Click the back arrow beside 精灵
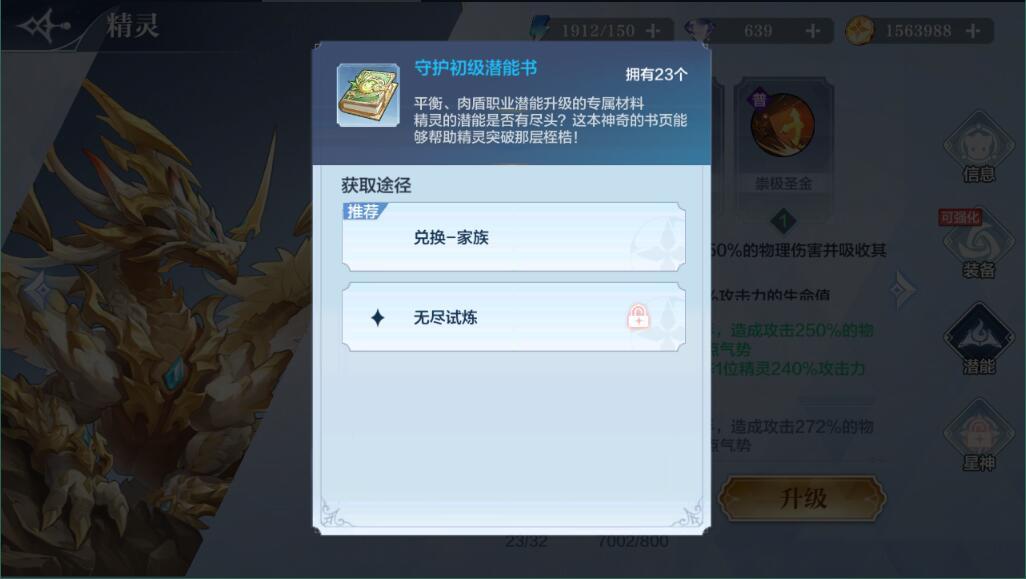Screen dimensions: 1026x579 43,26
